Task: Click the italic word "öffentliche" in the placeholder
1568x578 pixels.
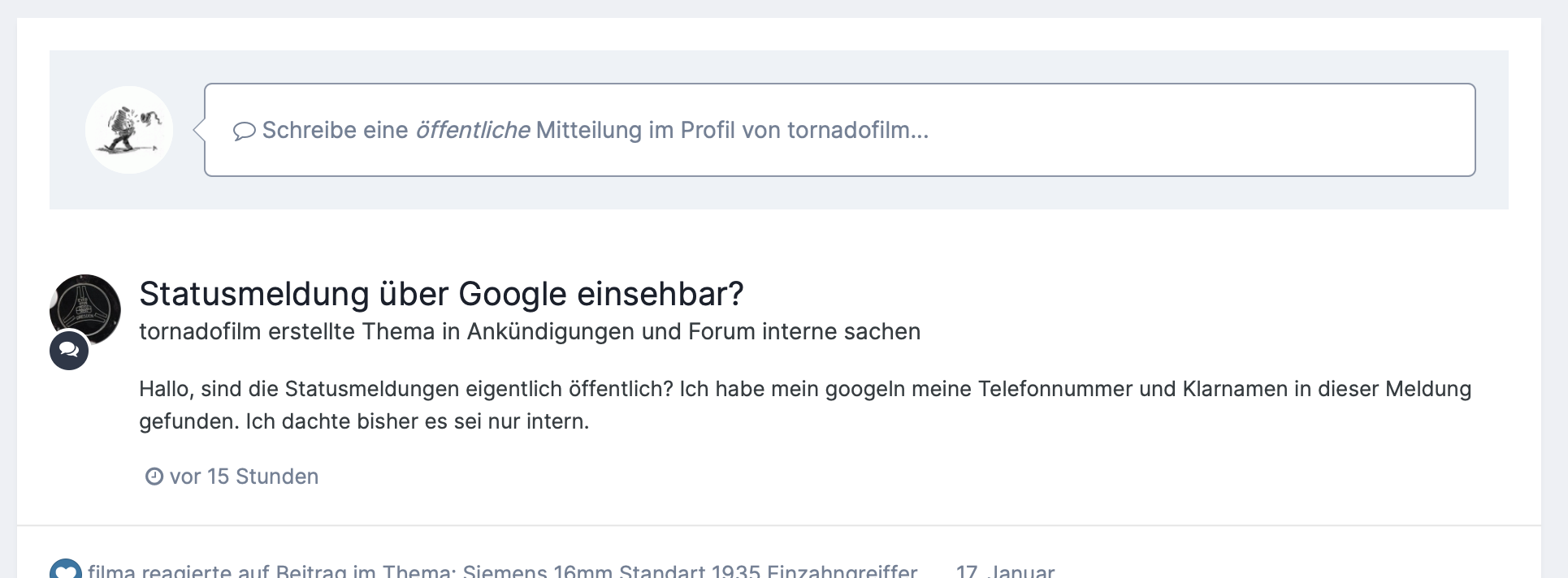Action: (x=473, y=131)
